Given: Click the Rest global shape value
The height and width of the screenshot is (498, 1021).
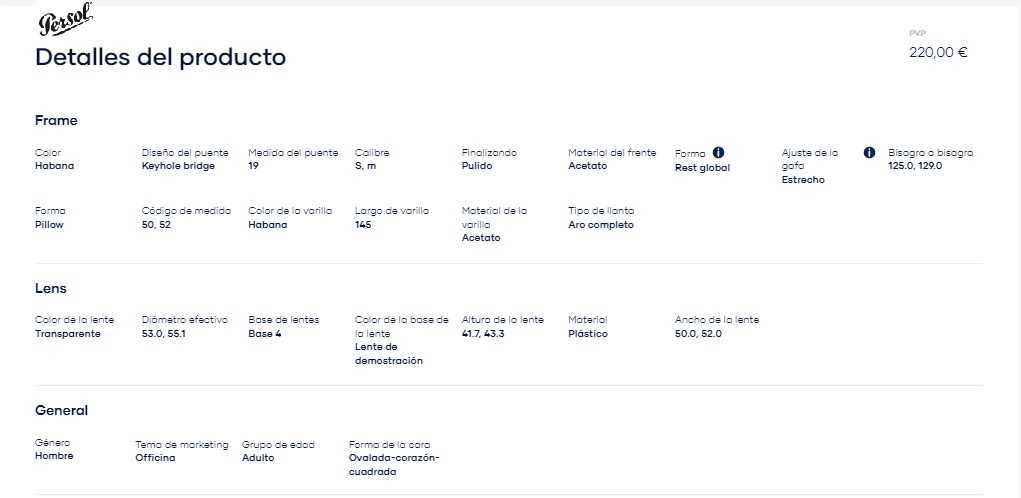Looking at the screenshot, I should (x=703, y=168).
